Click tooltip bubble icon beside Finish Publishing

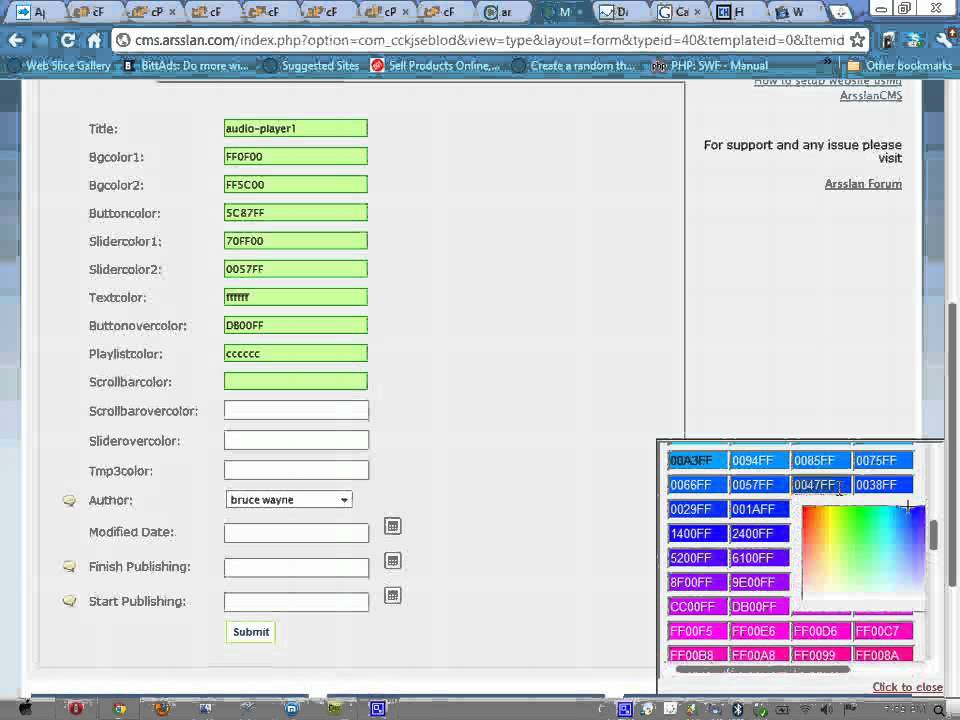70,567
